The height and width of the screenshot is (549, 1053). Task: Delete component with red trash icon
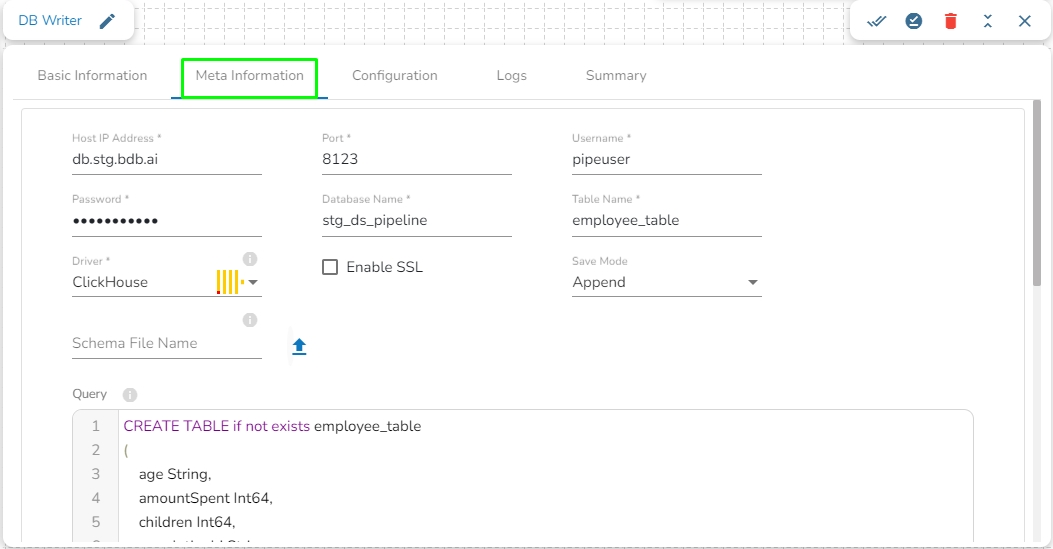(x=951, y=21)
